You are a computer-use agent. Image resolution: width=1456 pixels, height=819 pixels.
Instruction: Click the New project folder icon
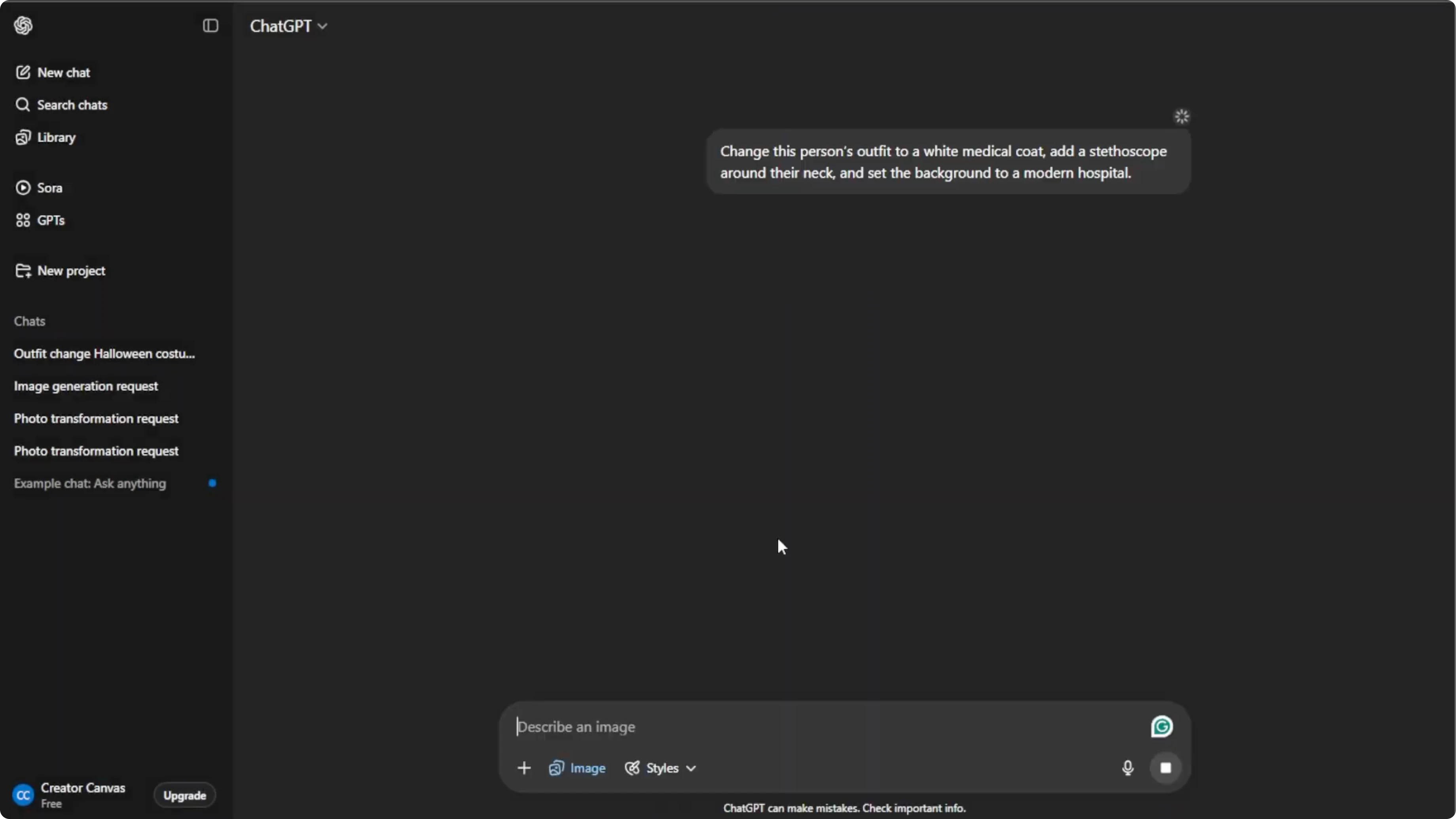coord(23,271)
